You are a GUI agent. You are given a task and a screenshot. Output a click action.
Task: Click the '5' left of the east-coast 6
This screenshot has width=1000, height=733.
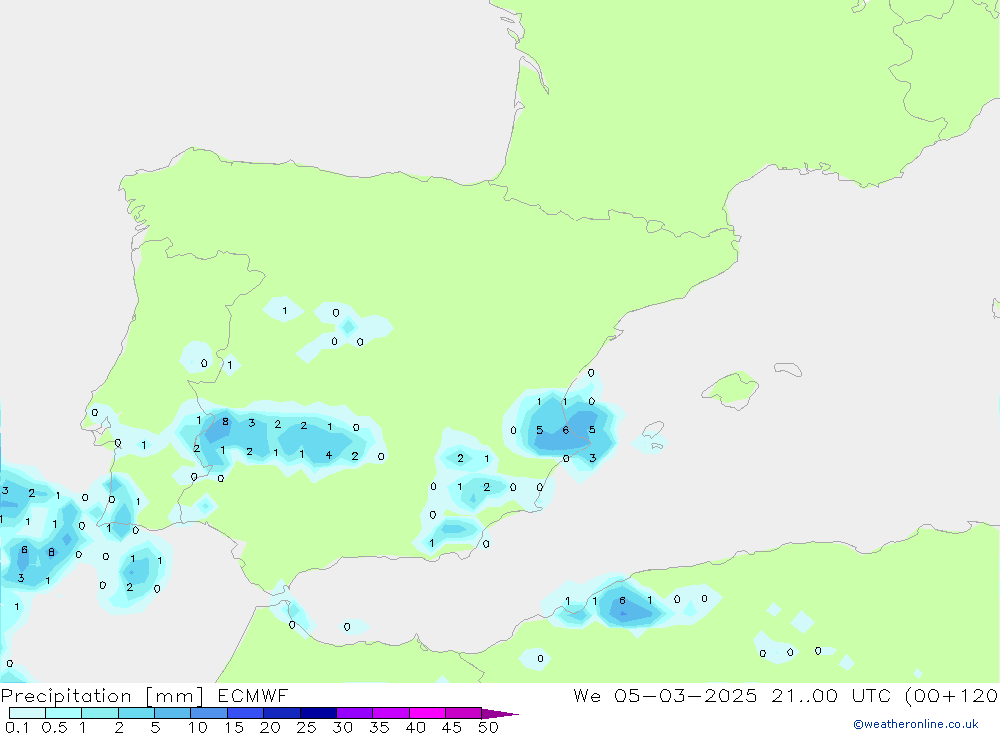pos(540,430)
